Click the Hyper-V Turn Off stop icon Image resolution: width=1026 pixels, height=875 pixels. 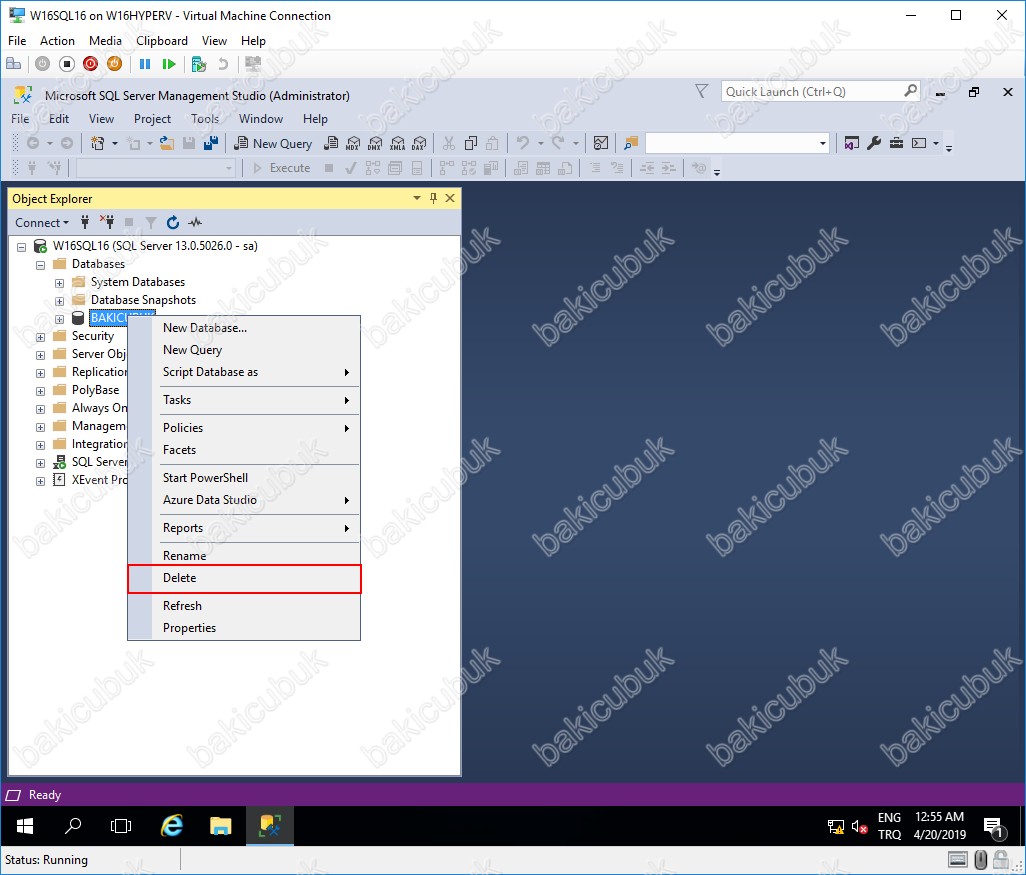67,64
